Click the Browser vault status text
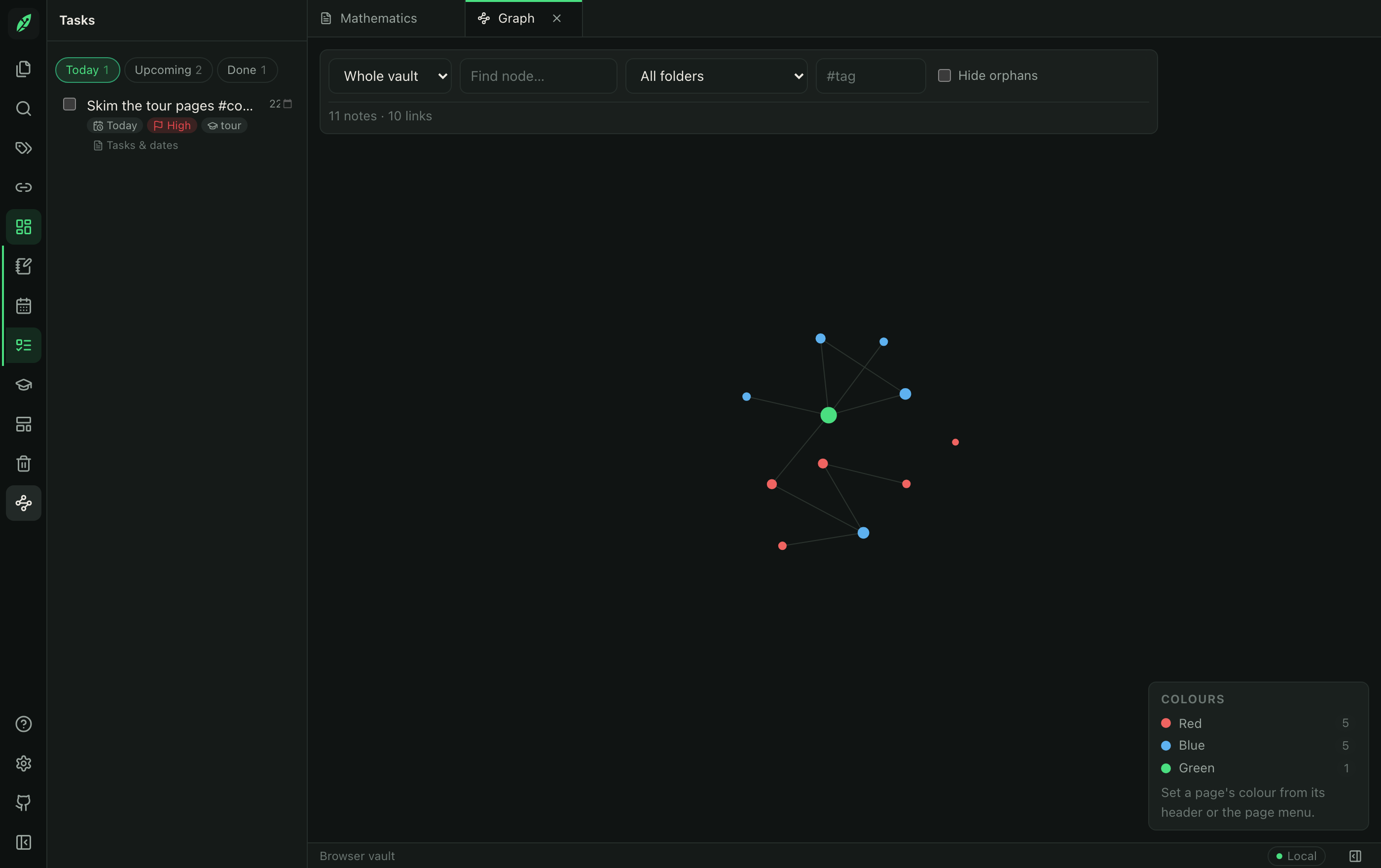The width and height of the screenshot is (1381, 868). coord(357,856)
